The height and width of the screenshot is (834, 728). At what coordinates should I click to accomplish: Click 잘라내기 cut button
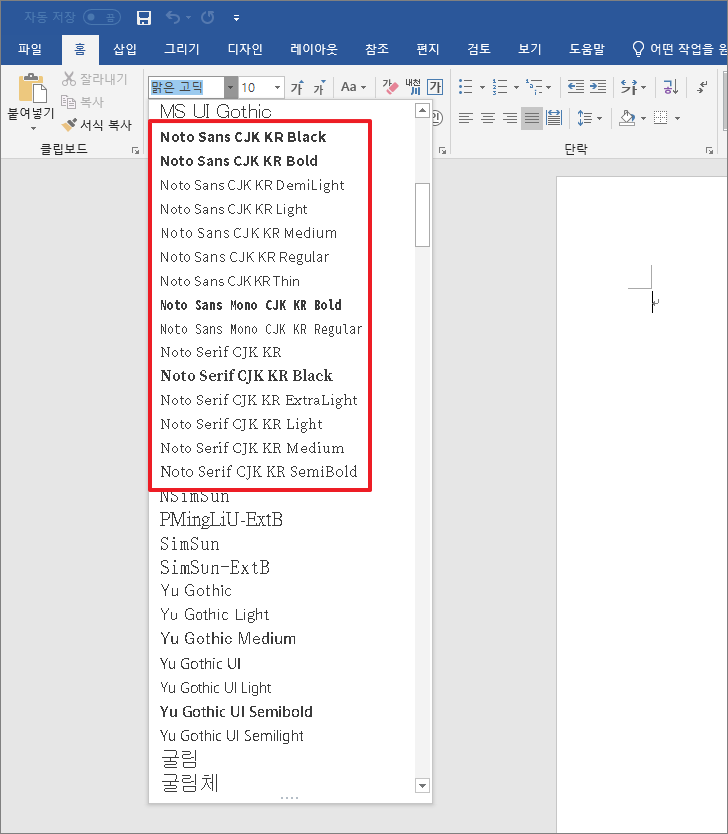[x=95, y=79]
